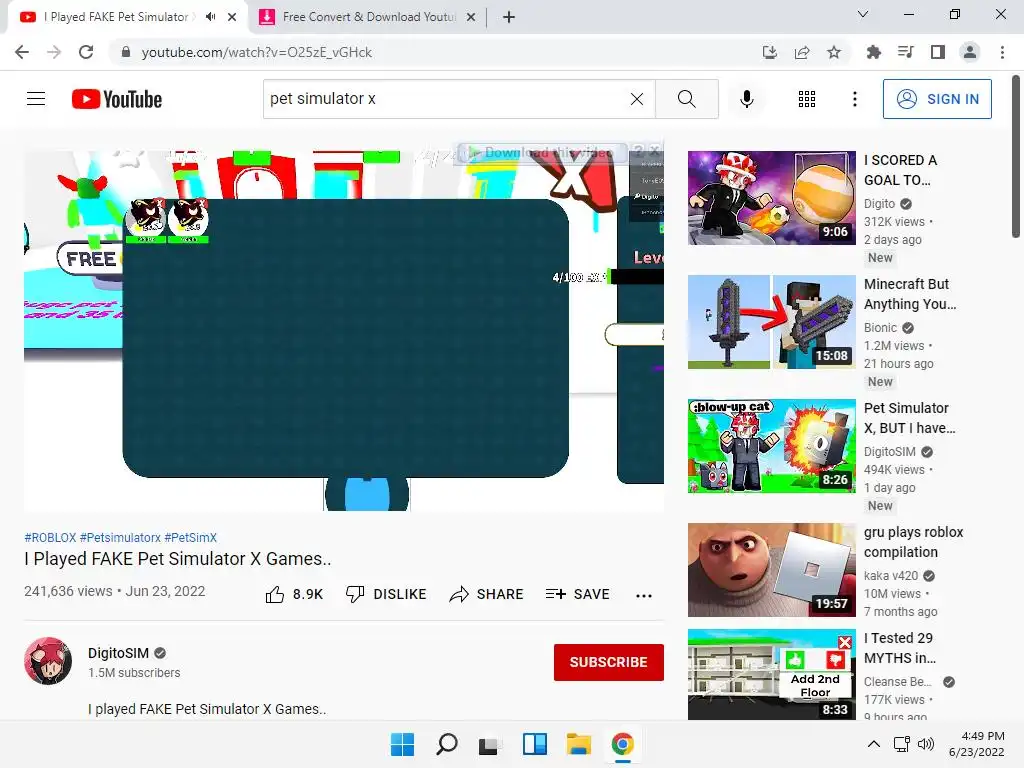Open the Chrome extensions puzzle icon

click(873, 52)
